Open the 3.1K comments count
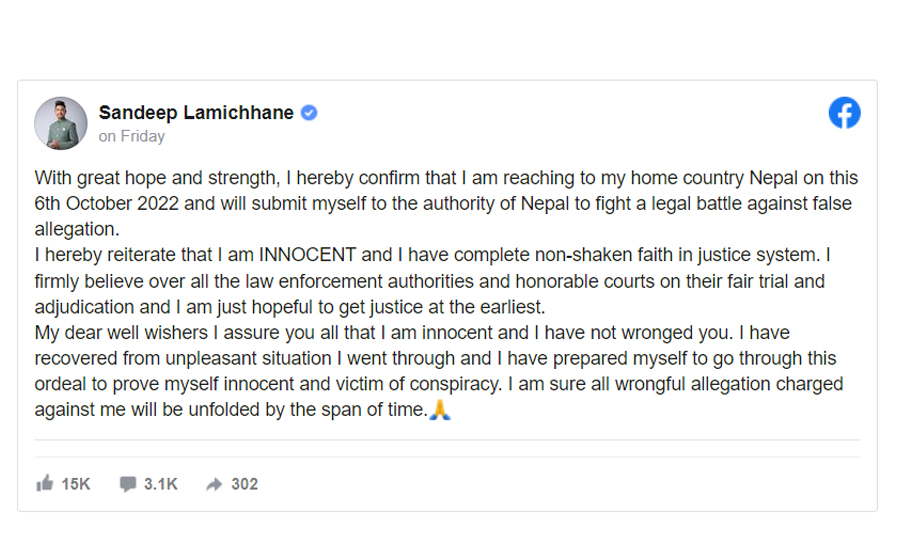The height and width of the screenshot is (550, 900). pos(160,484)
